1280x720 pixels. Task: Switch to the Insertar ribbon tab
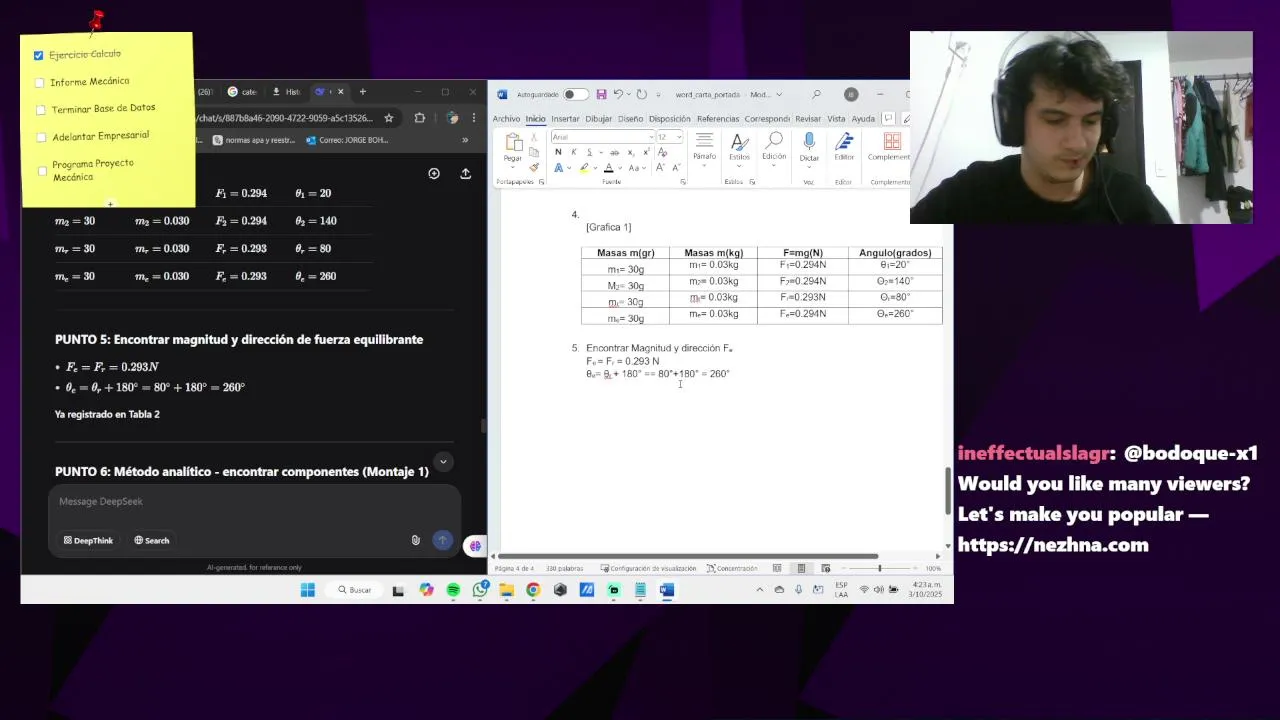click(565, 118)
